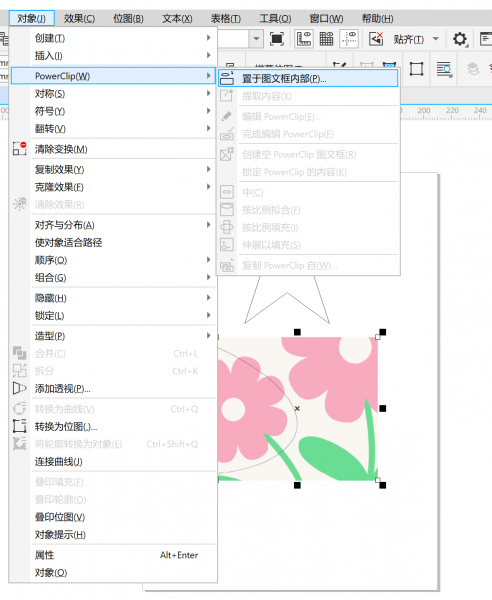The height and width of the screenshot is (600, 492).
Task: Click the right-middle selection handle
Action: (x=383, y=409)
